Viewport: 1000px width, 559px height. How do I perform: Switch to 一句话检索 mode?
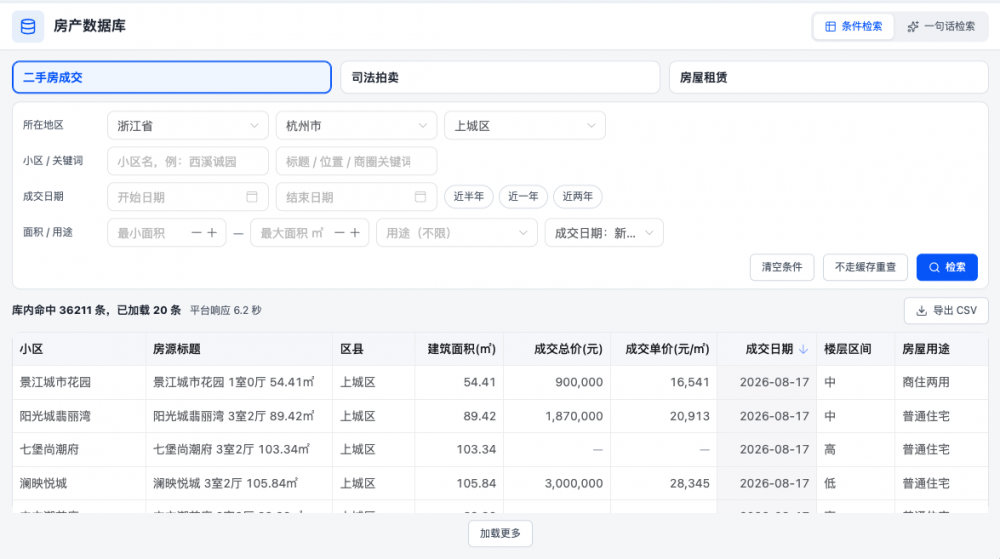[941, 26]
